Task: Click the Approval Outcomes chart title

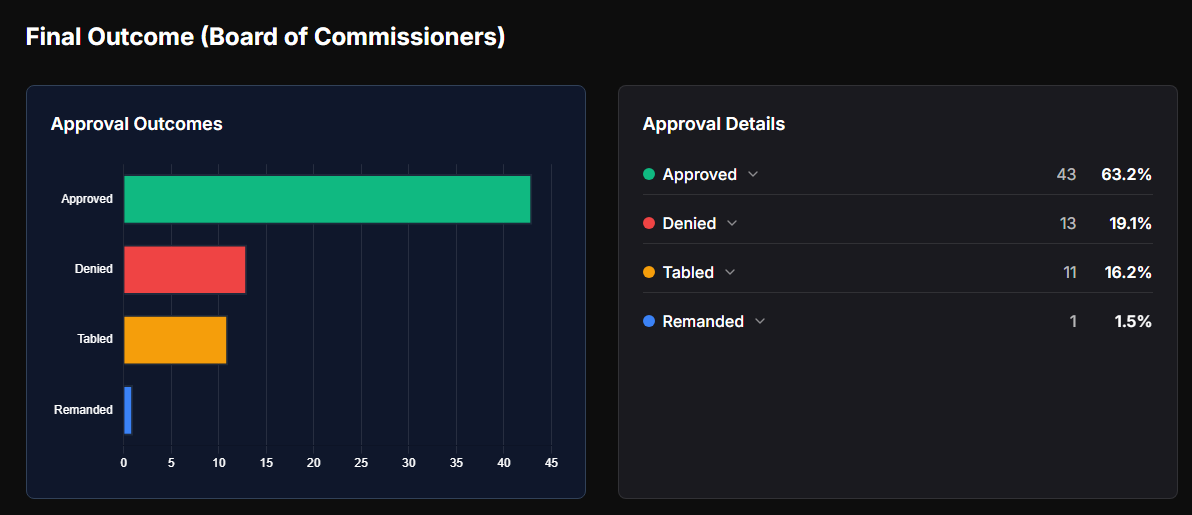Action: [x=136, y=124]
